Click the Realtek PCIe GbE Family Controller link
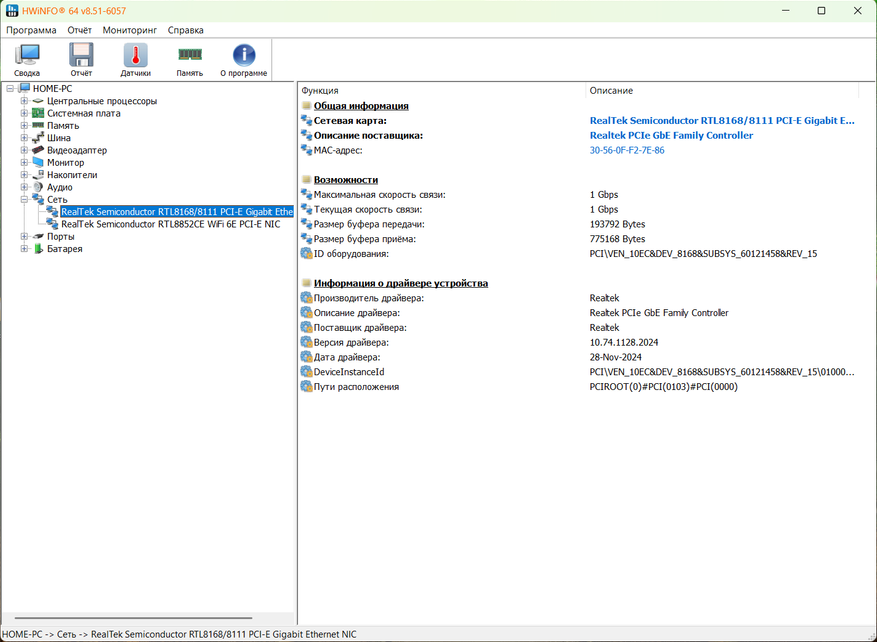Viewport: 877px width, 642px height. [x=671, y=135]
